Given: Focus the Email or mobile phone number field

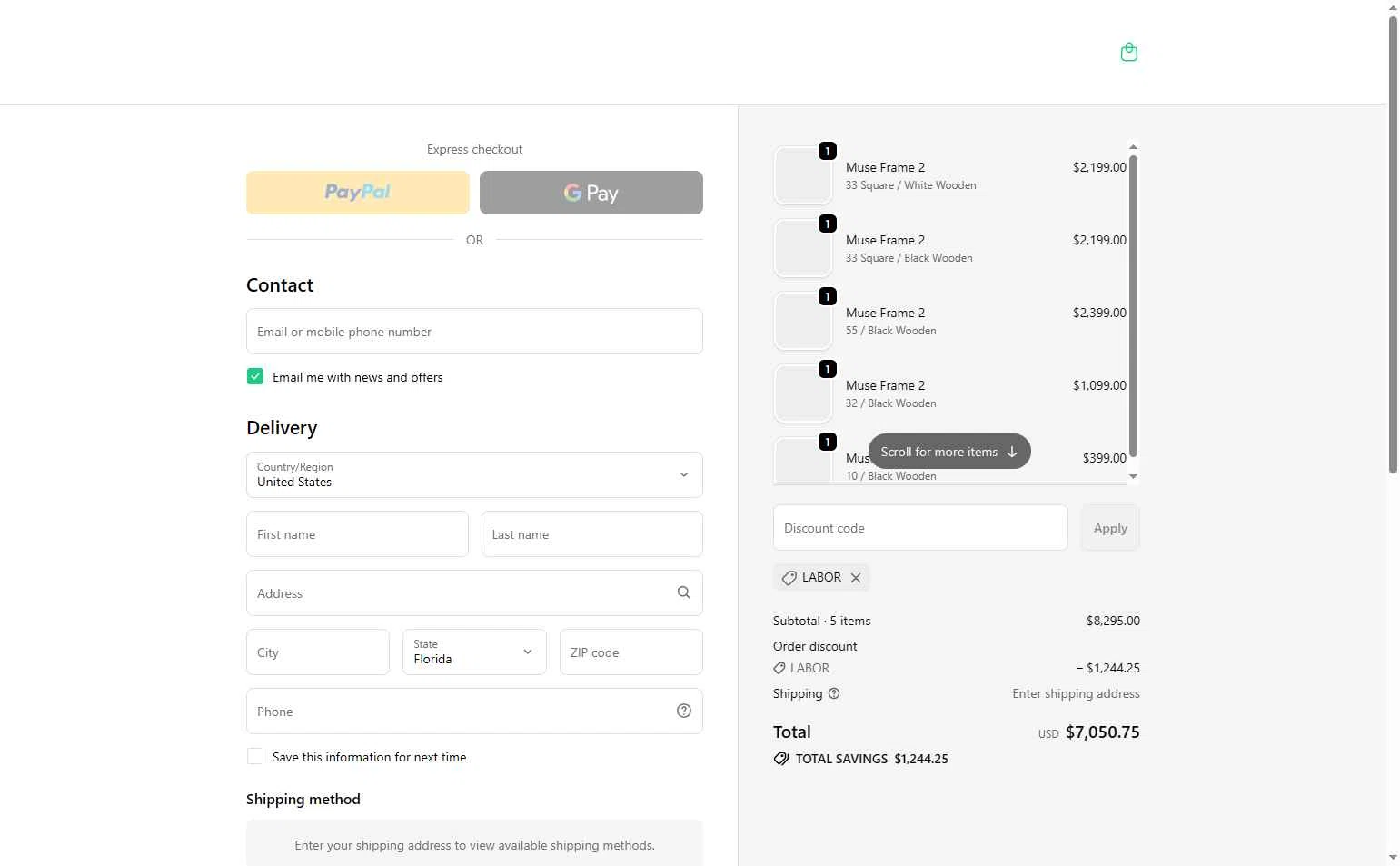Looking at the screenshot, I should click(x=474, y=331).
